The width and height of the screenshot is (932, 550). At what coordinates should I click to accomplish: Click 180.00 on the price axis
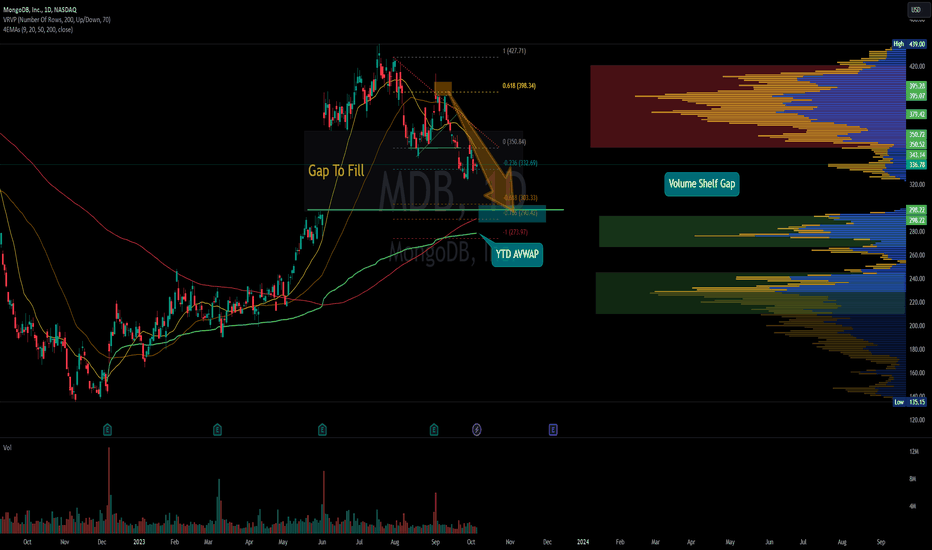click(x=917, y=350)
